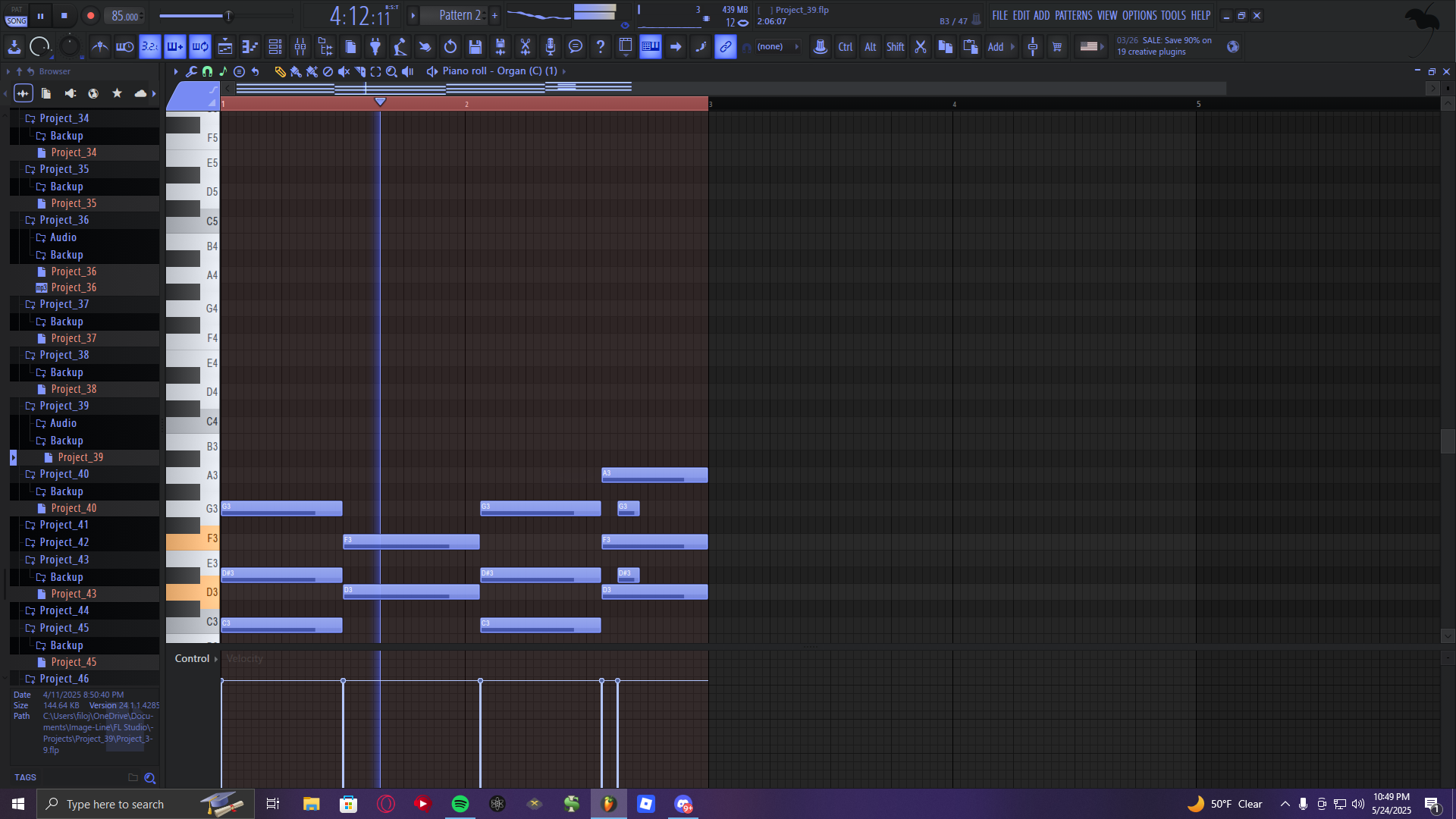Toggle the countdown before recording button

tap(150, 47)
